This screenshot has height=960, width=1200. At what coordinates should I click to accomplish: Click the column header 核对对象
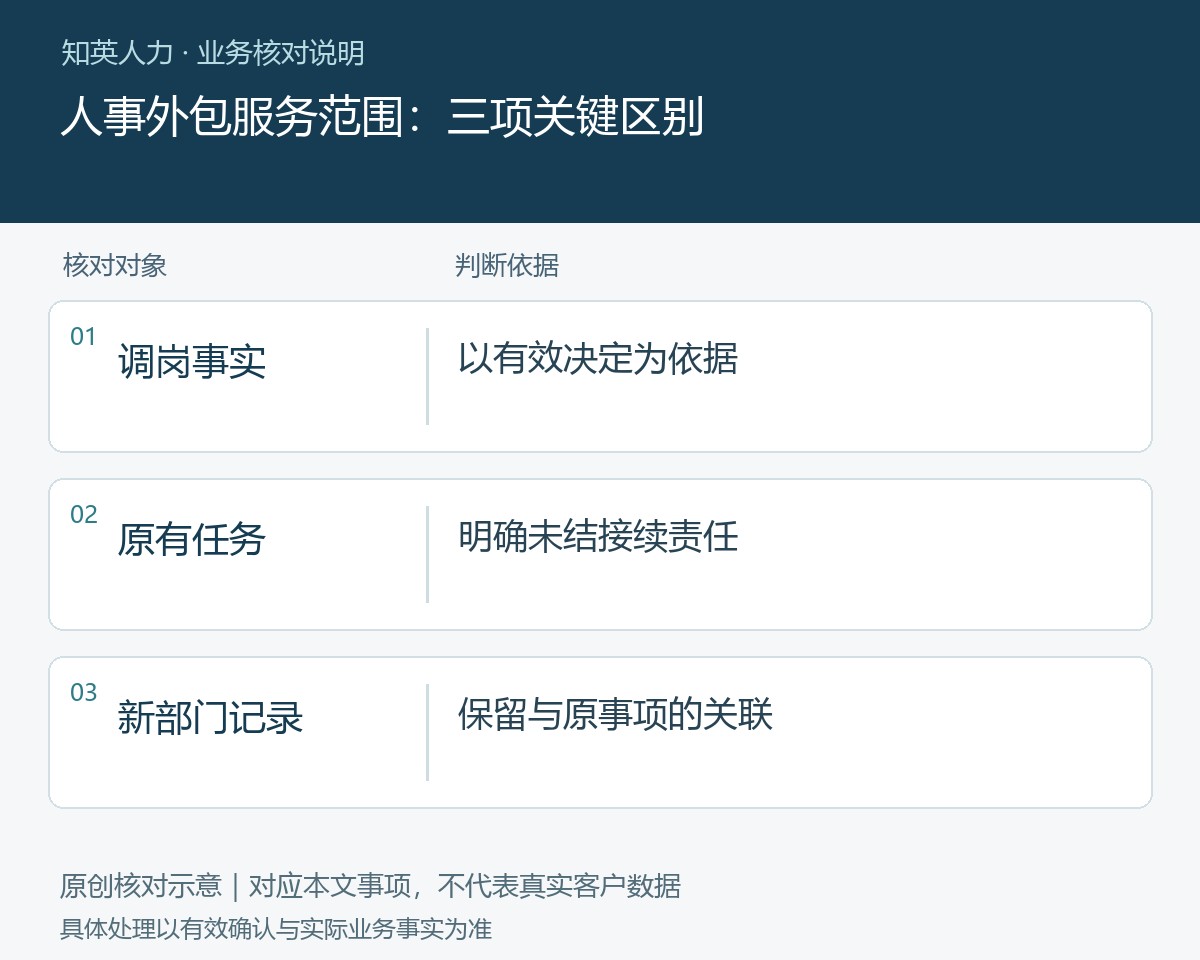tap(115, 265)
